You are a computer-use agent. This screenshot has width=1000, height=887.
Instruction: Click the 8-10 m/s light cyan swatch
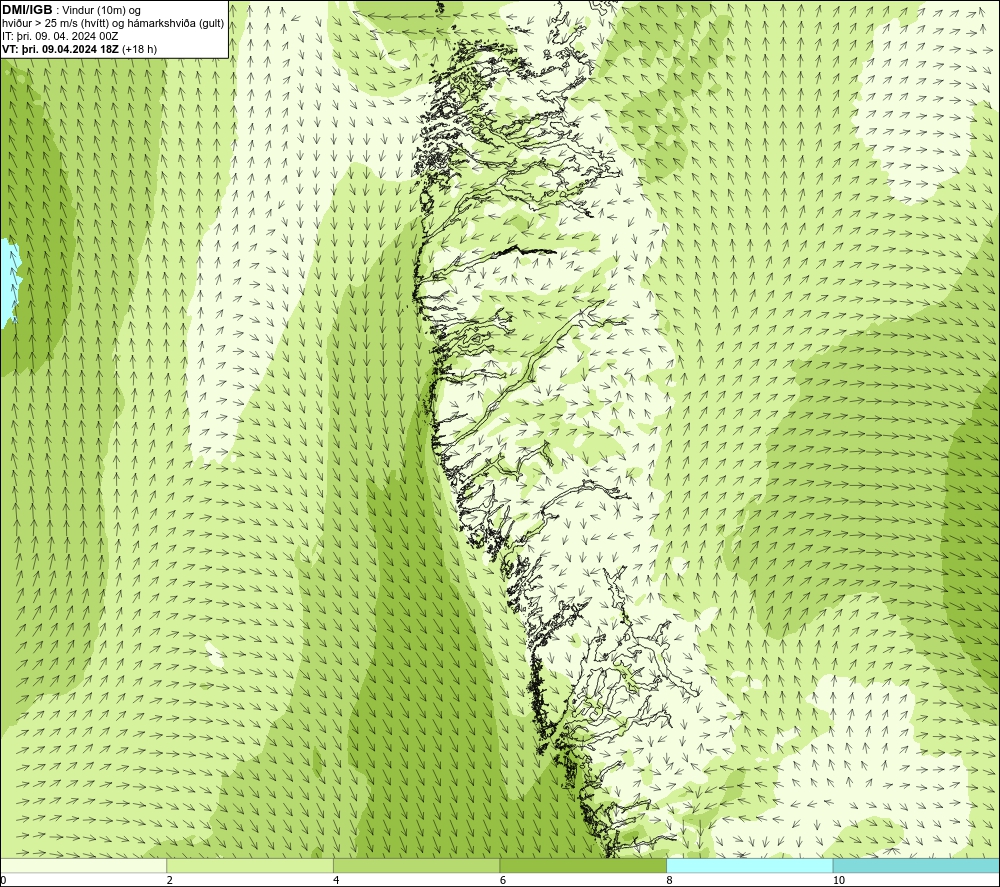[749, 865]
